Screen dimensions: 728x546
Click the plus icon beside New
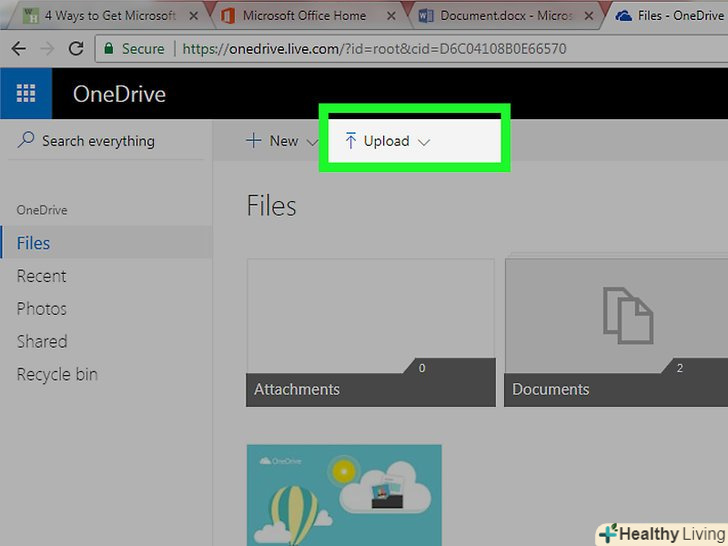coord(254,141)
